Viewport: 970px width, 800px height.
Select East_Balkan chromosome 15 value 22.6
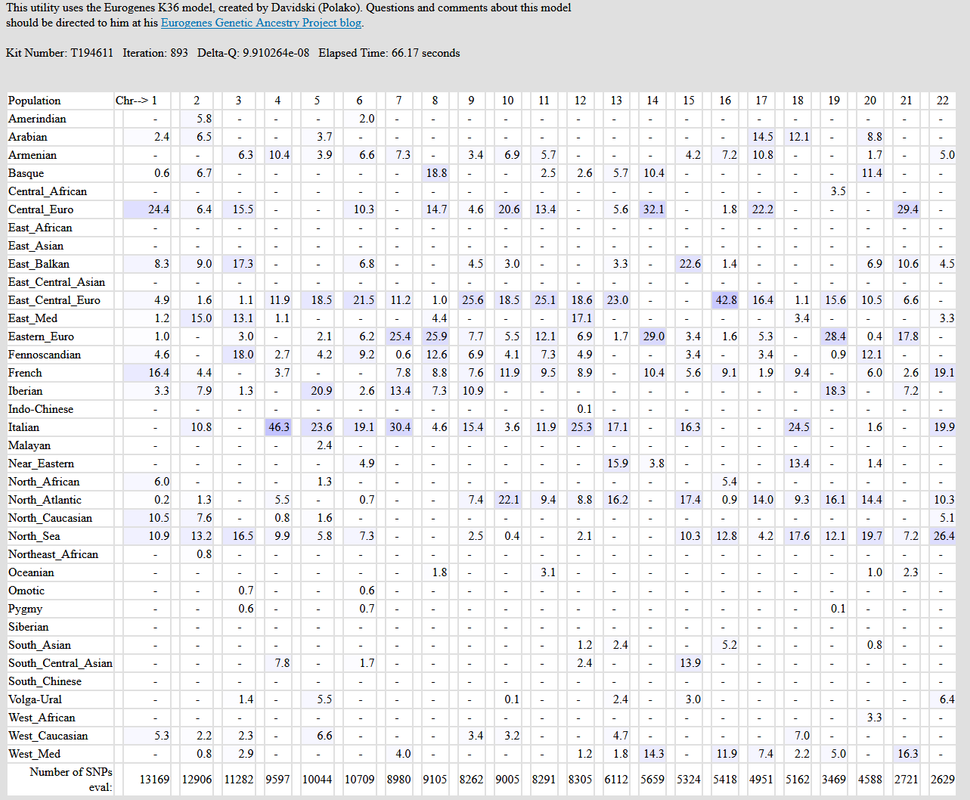(690, 264)
